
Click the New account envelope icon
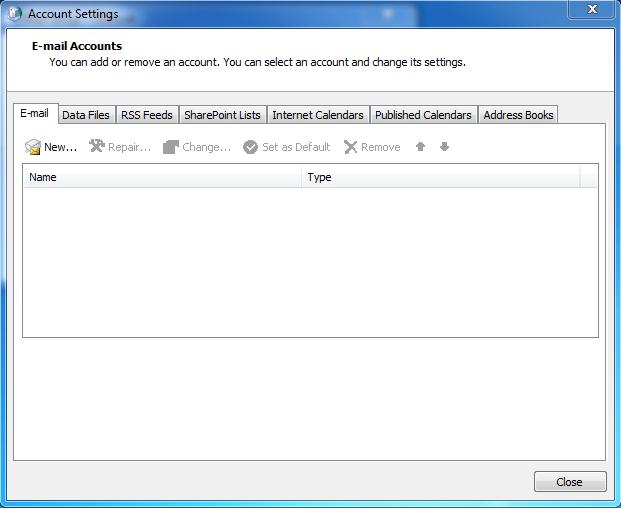(32, 147)
